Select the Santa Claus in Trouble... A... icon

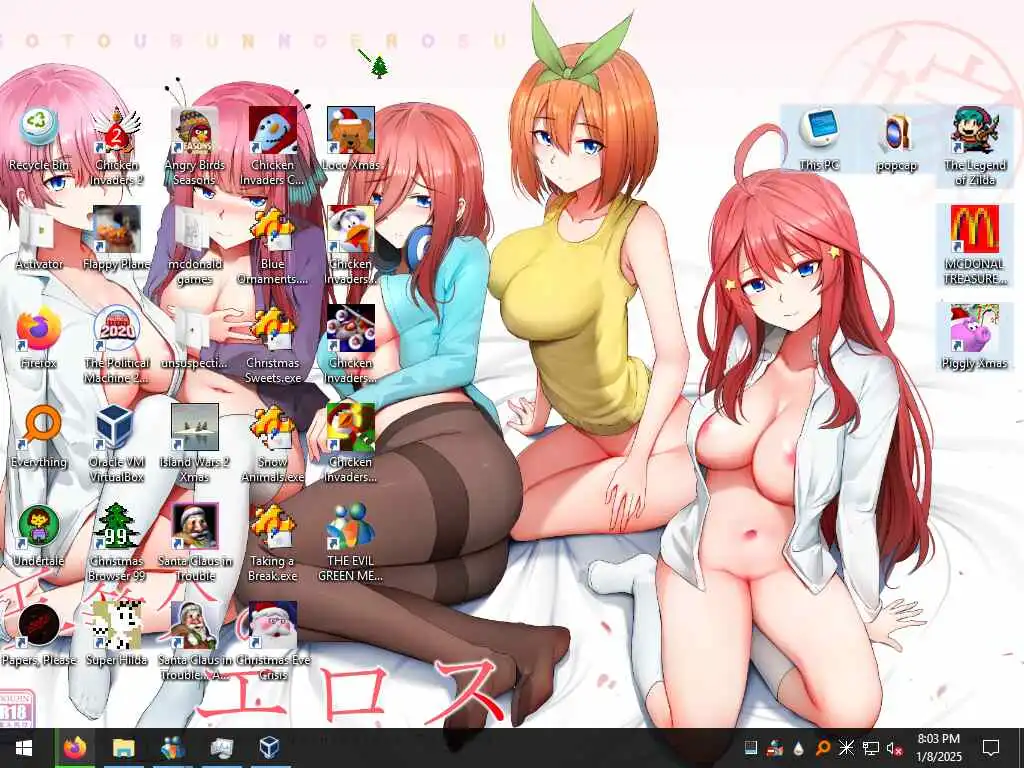click(194, 641)
